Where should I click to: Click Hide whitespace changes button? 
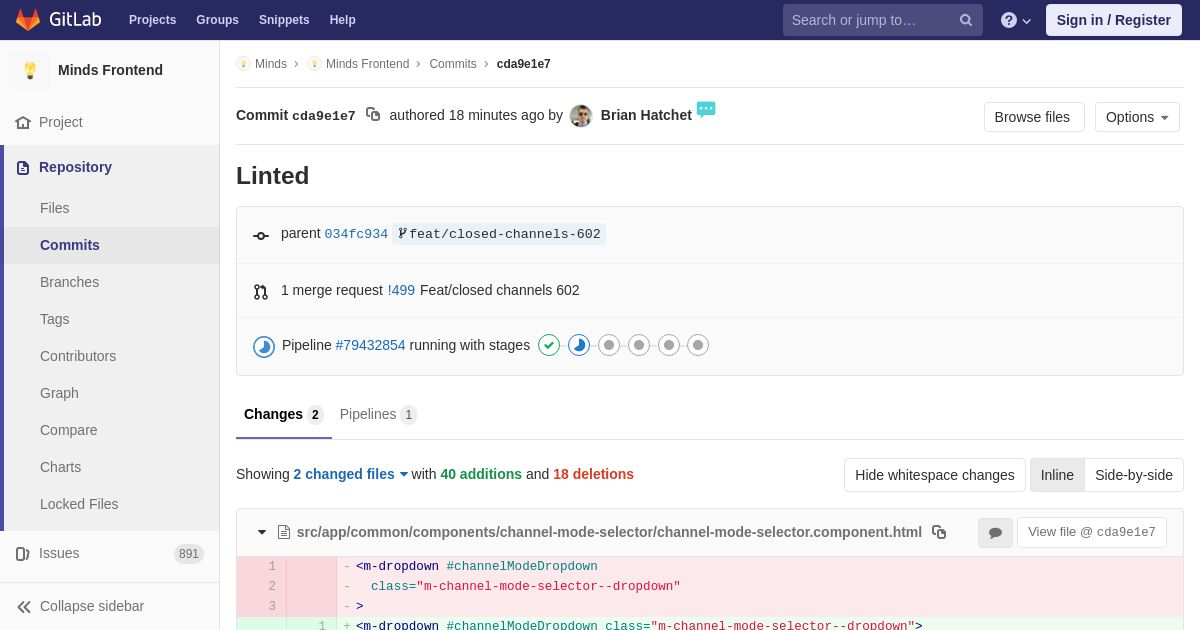coord(935,475)
